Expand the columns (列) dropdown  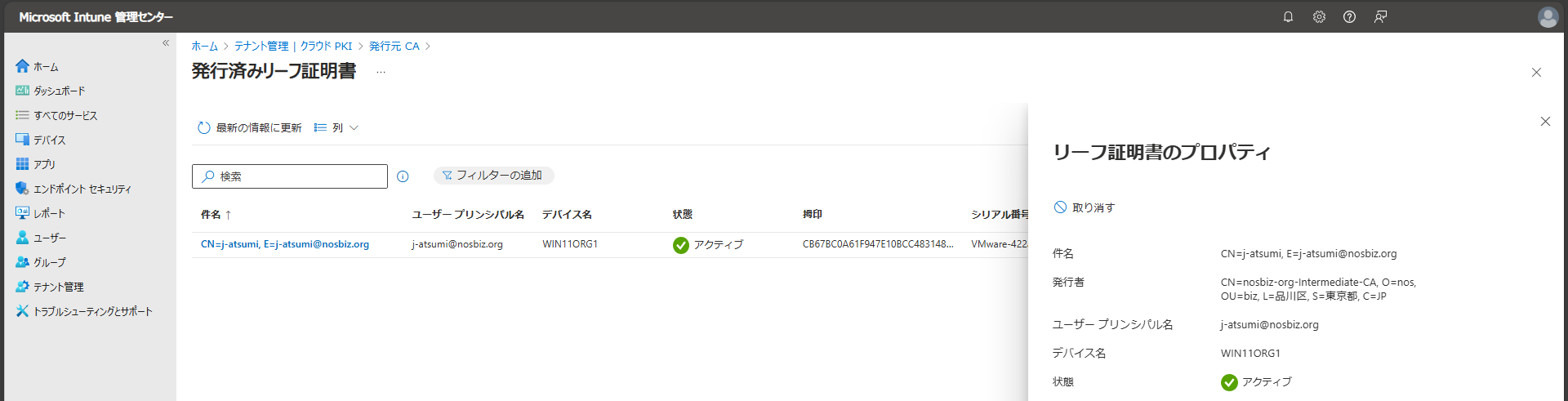(336, 127)
